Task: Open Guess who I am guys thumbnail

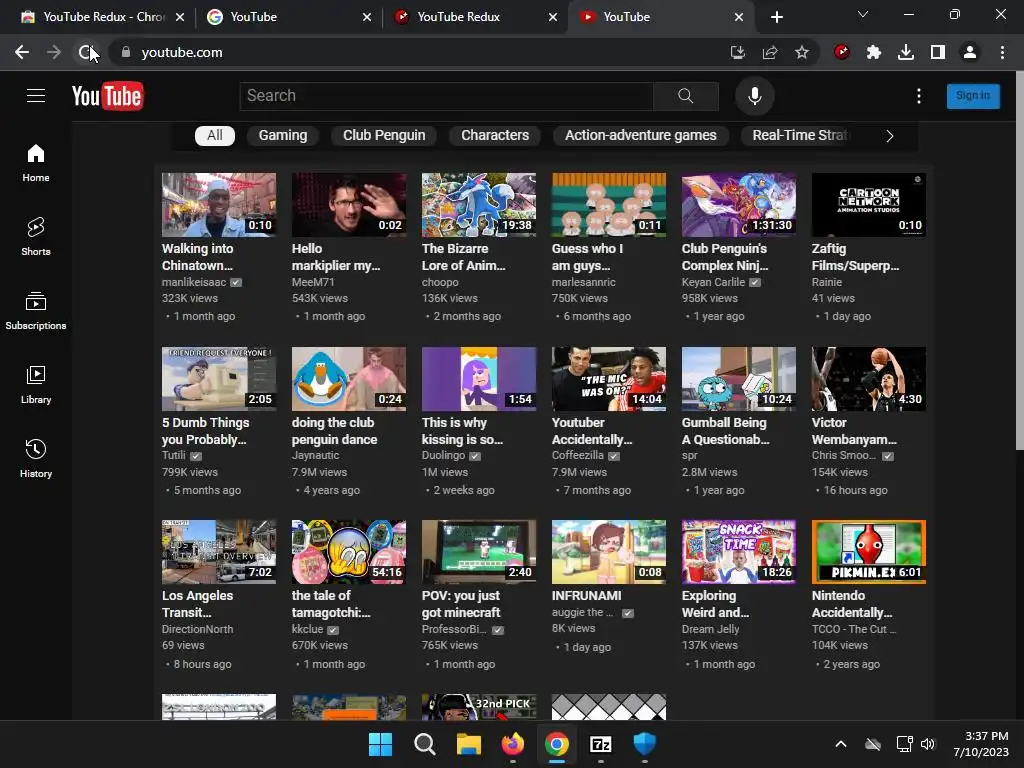Action: [x=609, y=205]
